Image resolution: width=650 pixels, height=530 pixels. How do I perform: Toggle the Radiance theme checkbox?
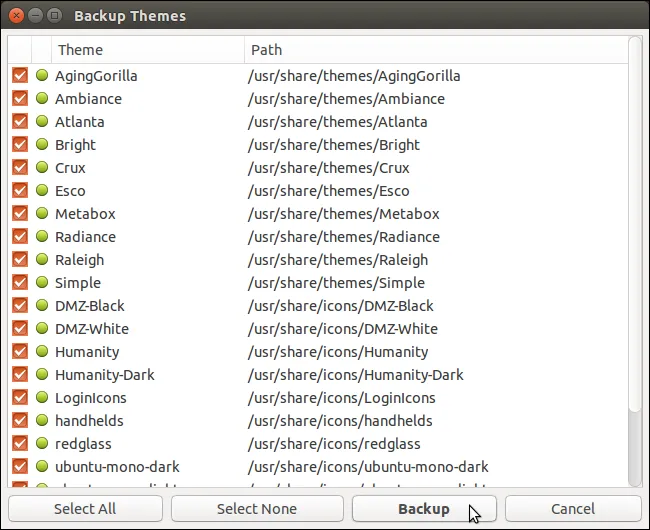click(20, 237)
